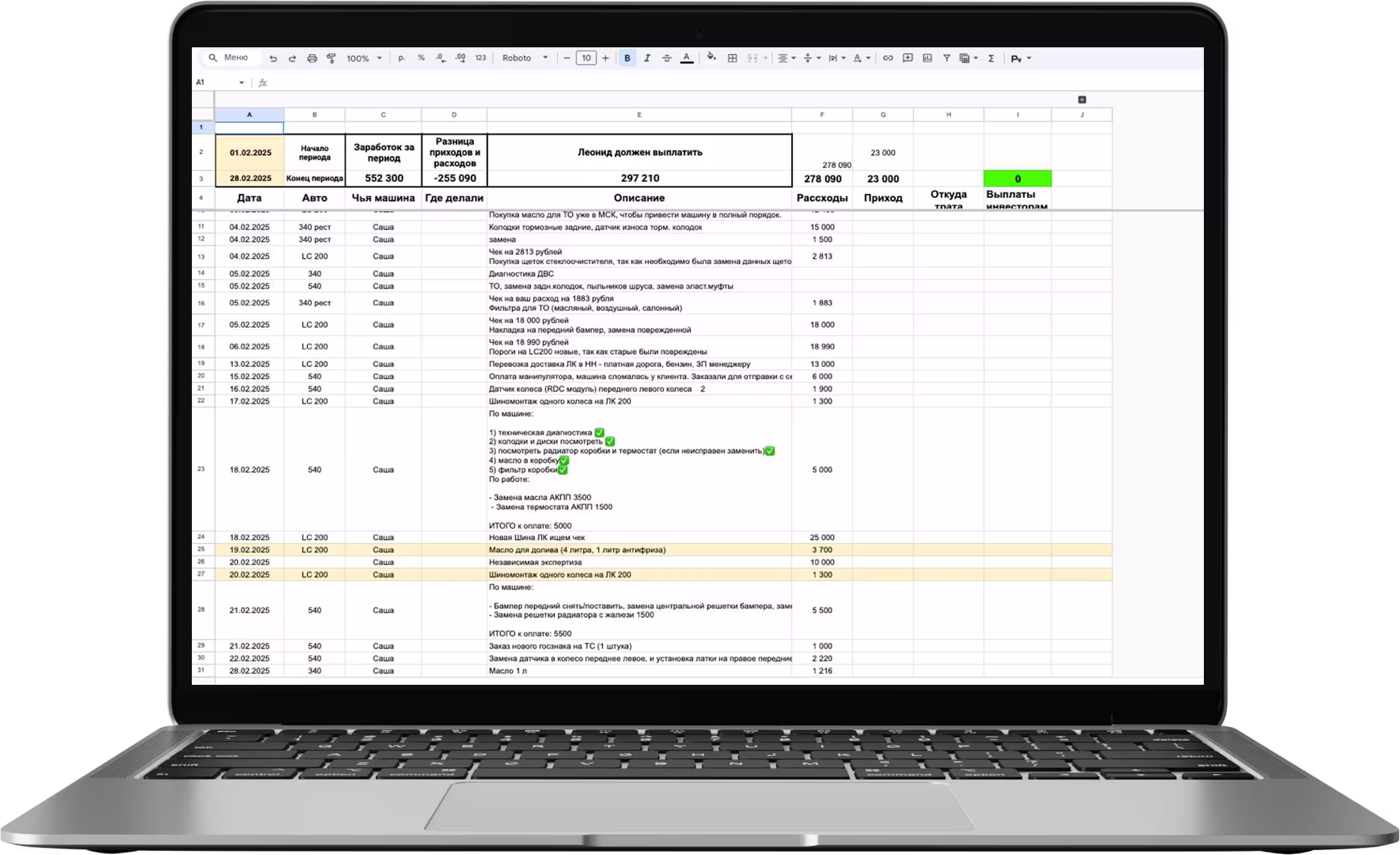Image resolution: width=1400 pixels, height=855 pixels.
Task: Click the highlighted Масло для долива cell
Action: (639, 550)
